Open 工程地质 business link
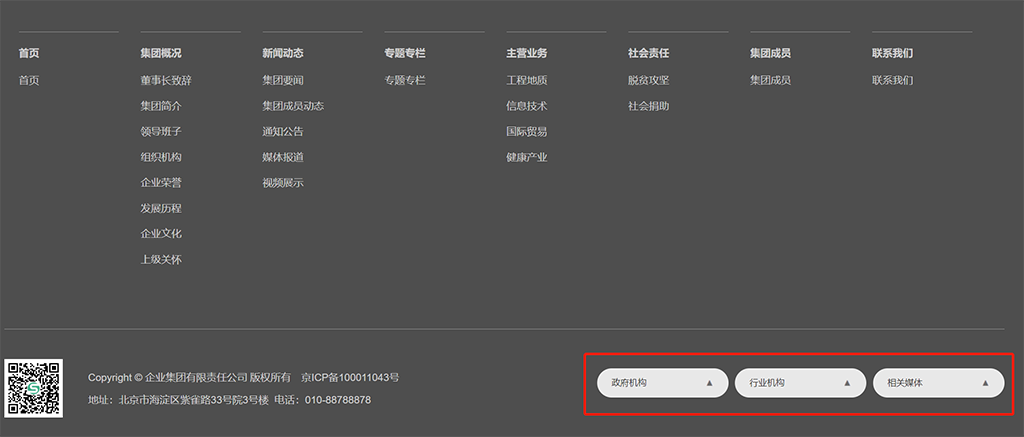 pos(527,80)
